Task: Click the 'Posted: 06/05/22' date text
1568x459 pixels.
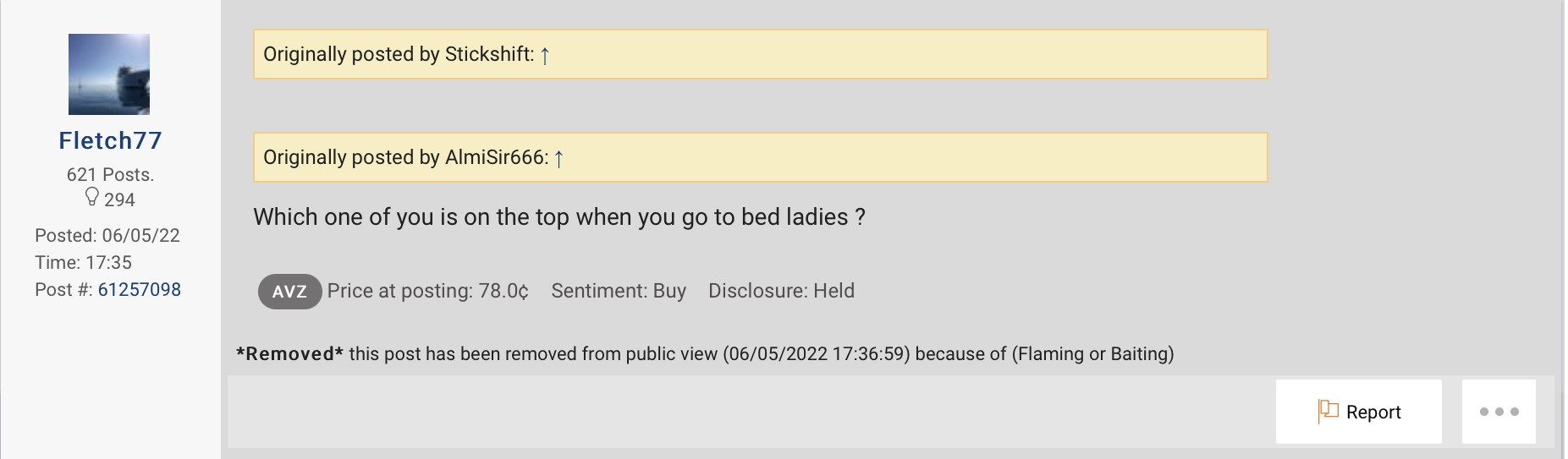Action: tap(107, 236)
